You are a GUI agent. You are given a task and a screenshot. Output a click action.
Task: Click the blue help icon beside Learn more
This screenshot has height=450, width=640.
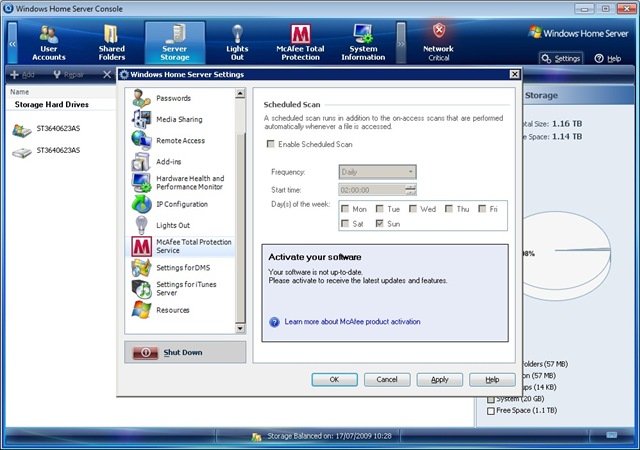click(274, 322)
